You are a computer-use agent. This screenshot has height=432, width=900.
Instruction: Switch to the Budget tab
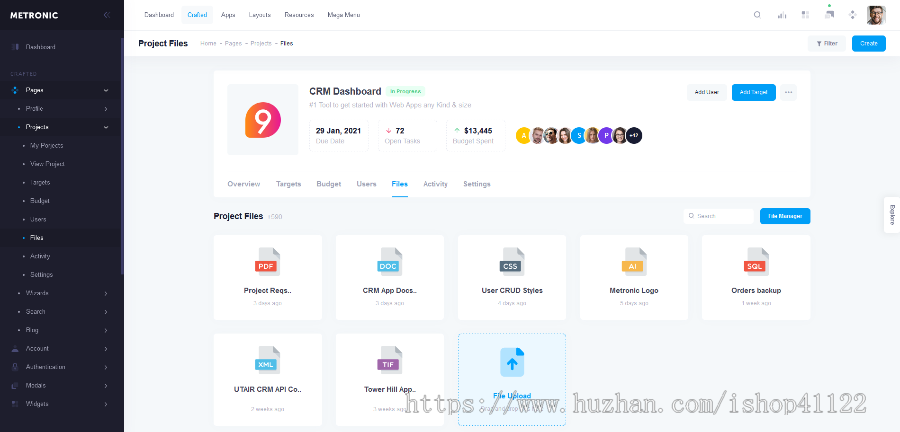[328, 184]
